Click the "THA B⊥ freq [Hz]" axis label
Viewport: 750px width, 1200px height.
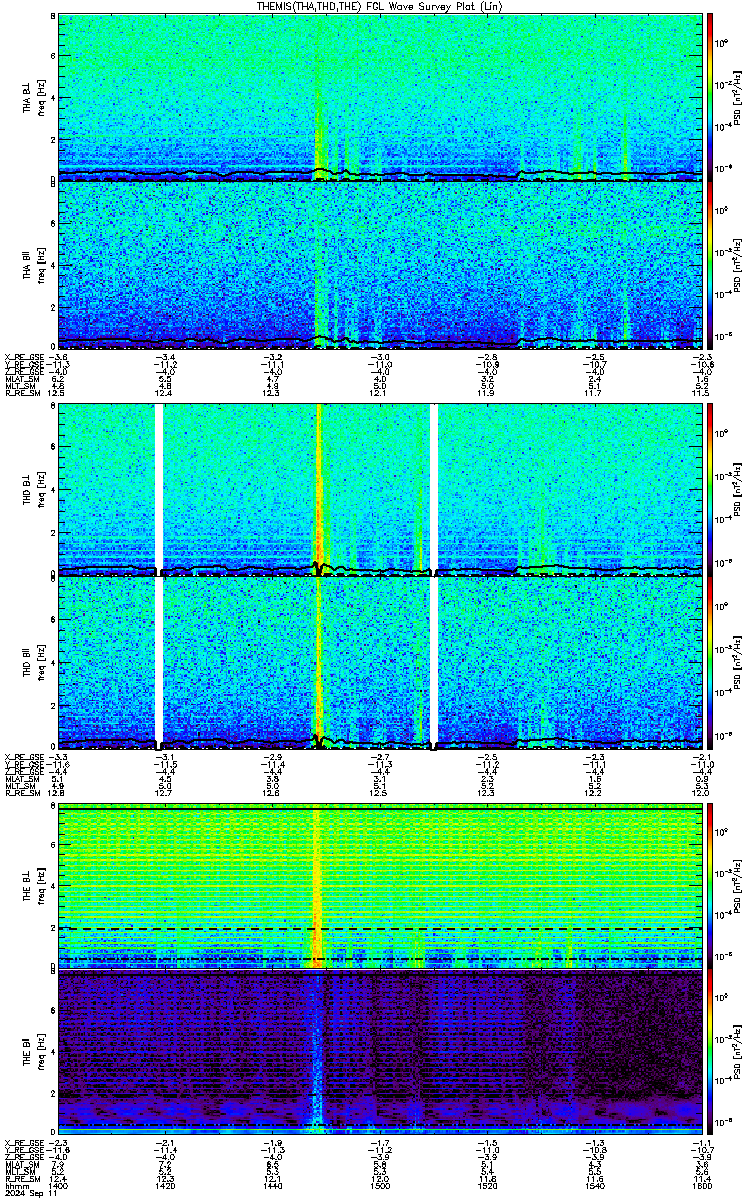[x=32, y=96]
